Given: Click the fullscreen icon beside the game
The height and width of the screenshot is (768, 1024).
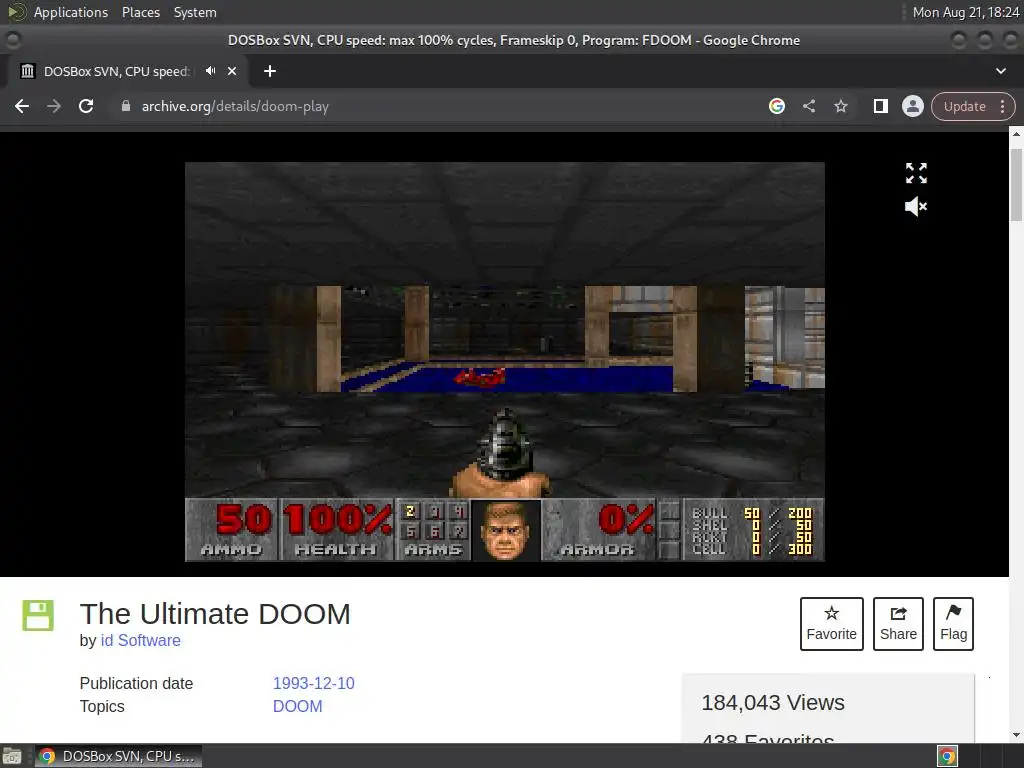Looking at the screenshot, I should (916, 173).
